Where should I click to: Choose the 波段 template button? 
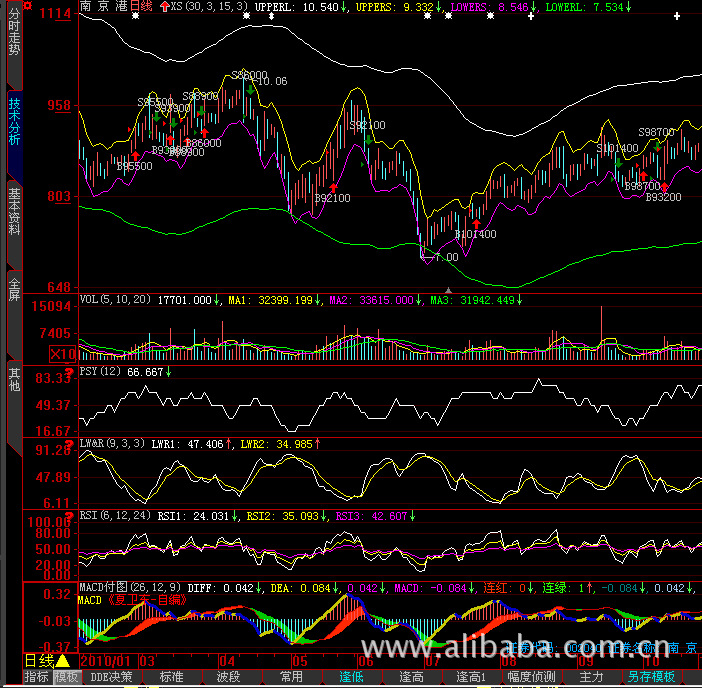[x=228, y=677]
